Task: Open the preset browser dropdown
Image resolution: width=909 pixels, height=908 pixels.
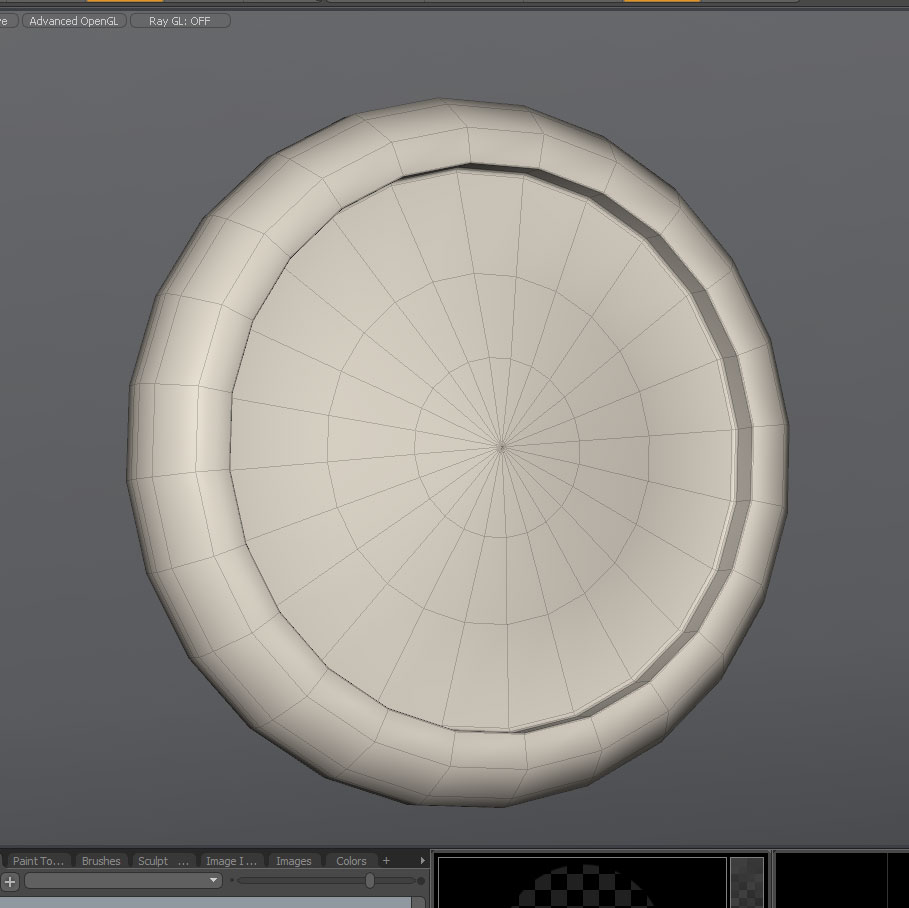Action: 123,881
